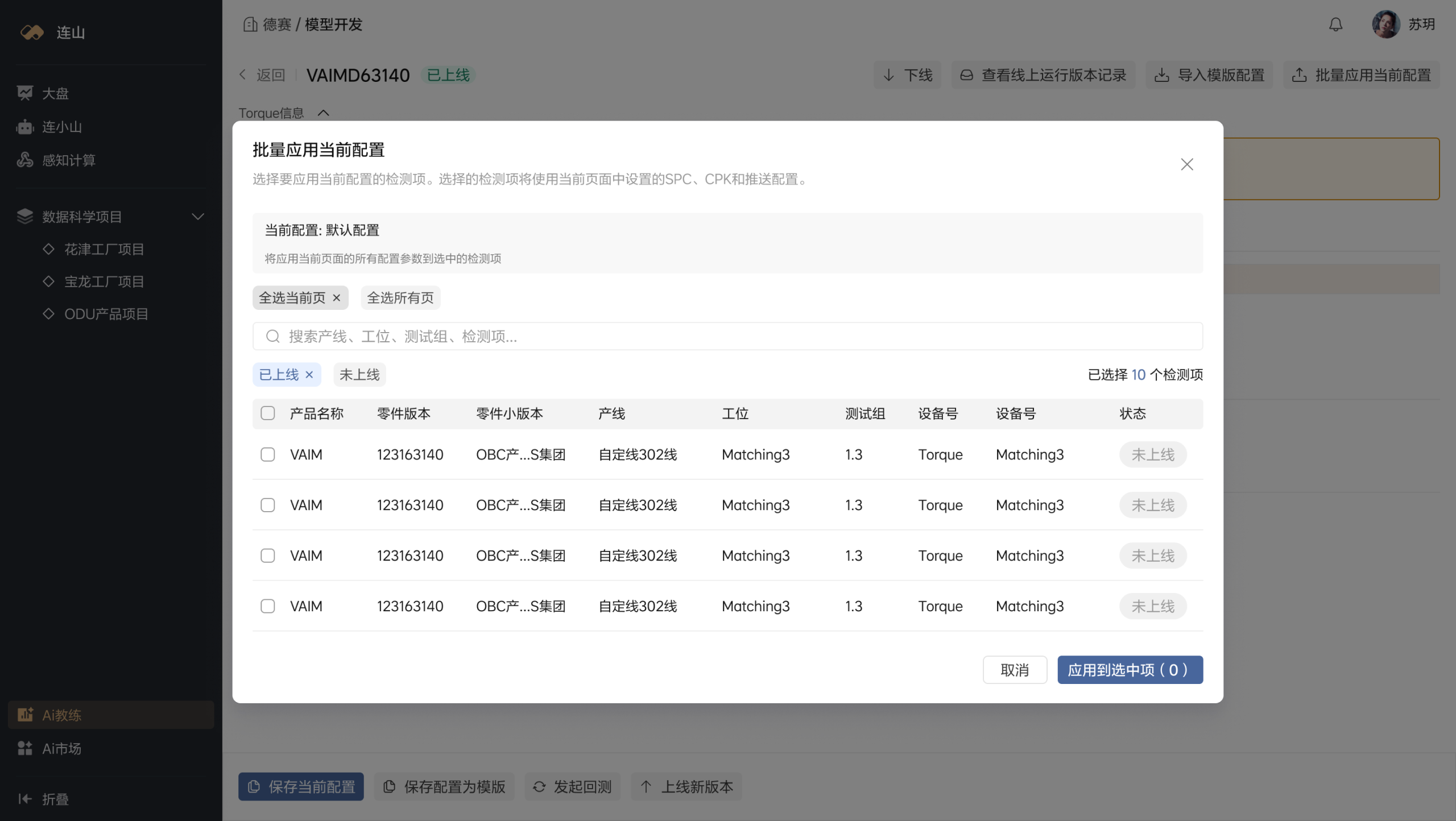Click 取消 to cancel the dialog
This screenshot has height=821, width=1456.
pyautogui.click(x=1015, y=670)
